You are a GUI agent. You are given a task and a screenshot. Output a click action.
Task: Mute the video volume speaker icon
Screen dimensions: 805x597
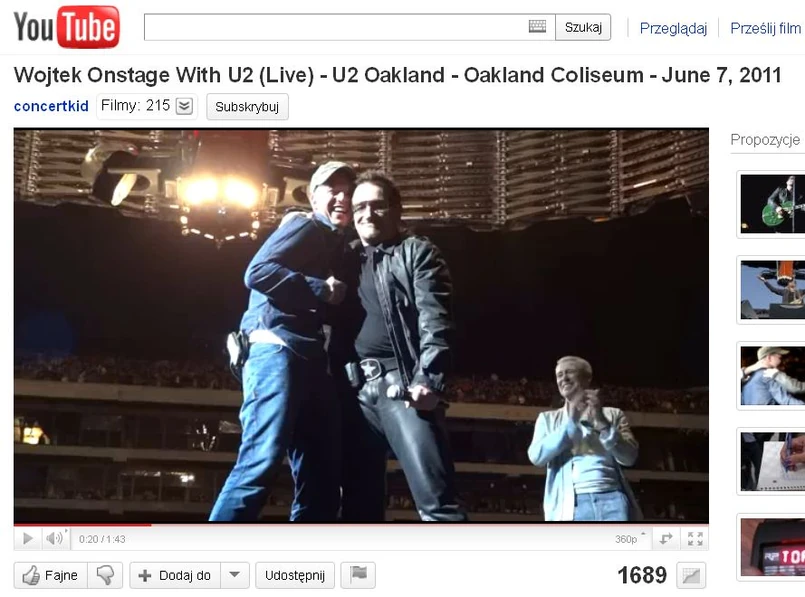pyautogui.click(x=54, y=538)
